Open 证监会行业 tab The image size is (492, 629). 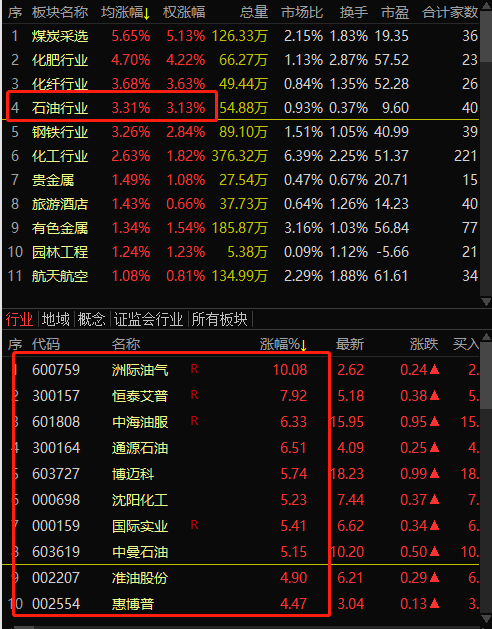pyautogui.click(x=148, y=319)
